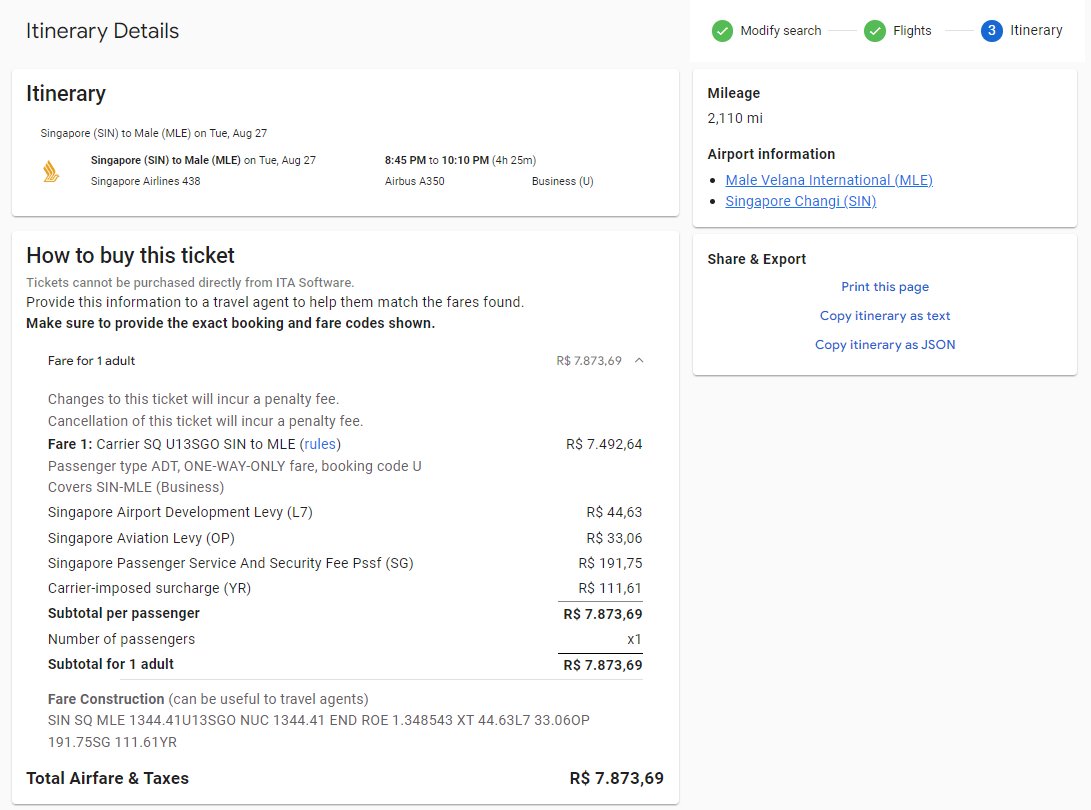Open the fare rules link
This screenshot has height=810, width=1091.
tap(320, 444)
